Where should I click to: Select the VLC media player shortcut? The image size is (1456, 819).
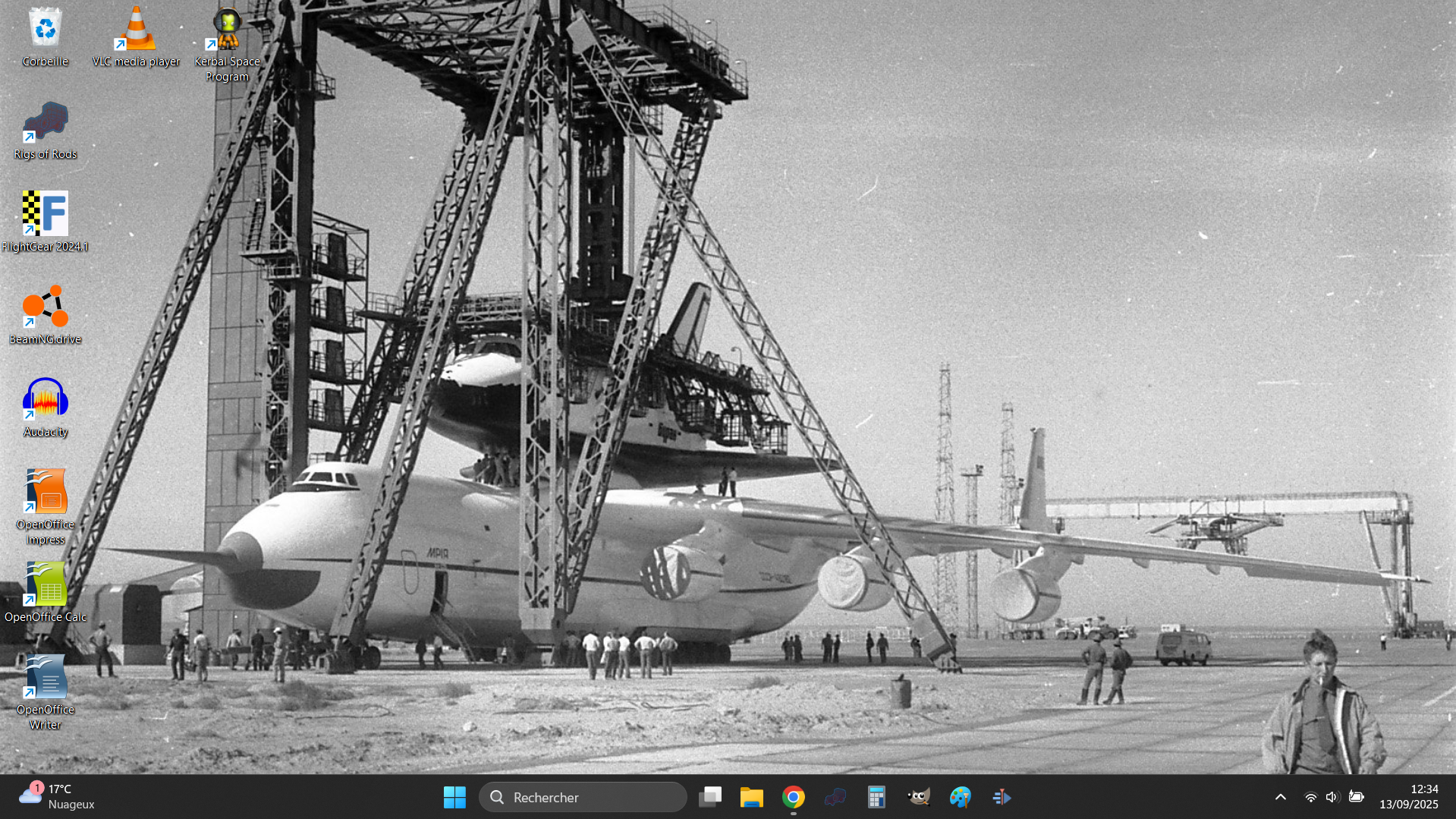(x=137, y=36)
